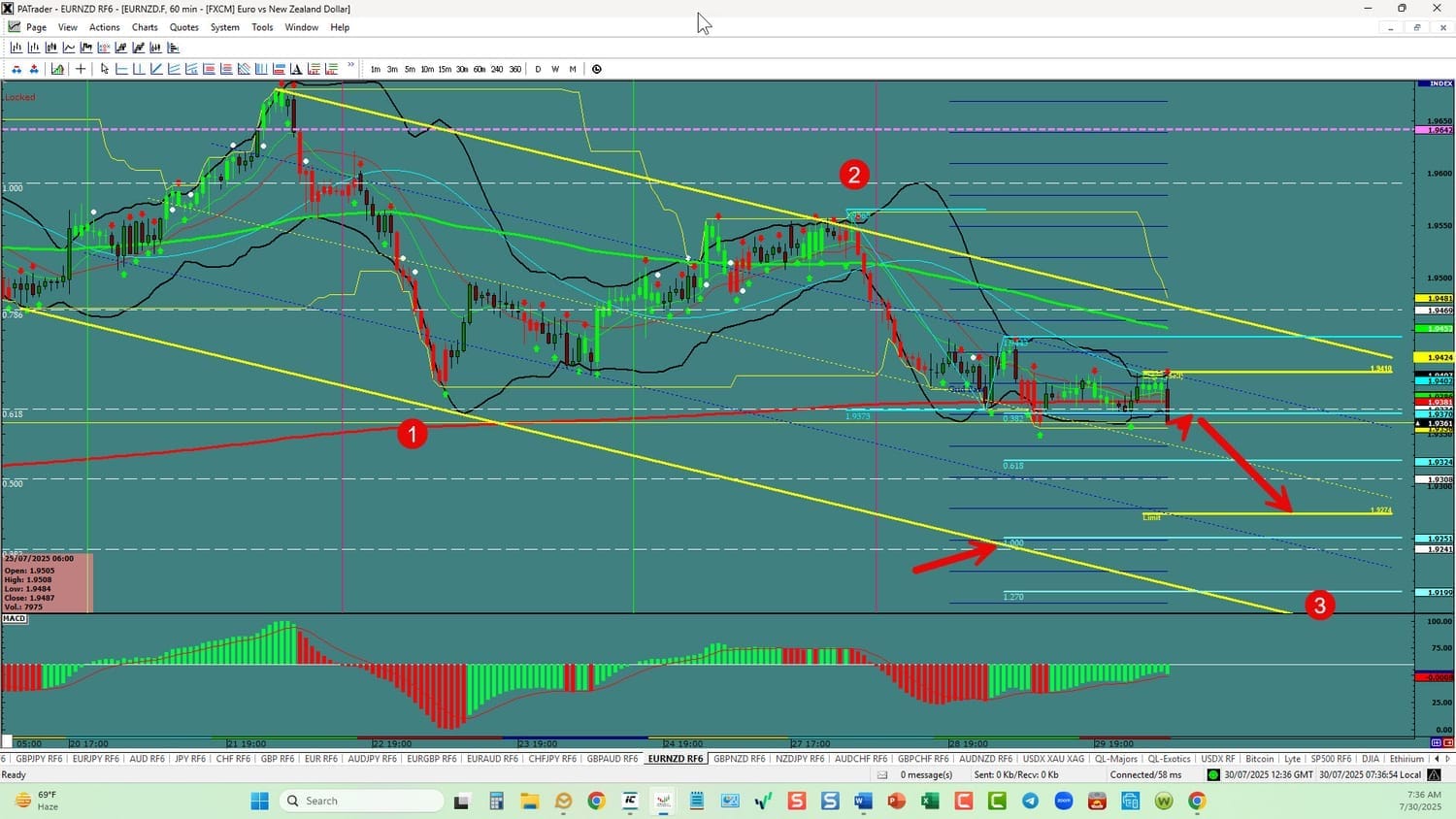This screenshot has width=1456, height=819.
Task: Open File Explorer from the taskbar
Action: tap(529, 801)
